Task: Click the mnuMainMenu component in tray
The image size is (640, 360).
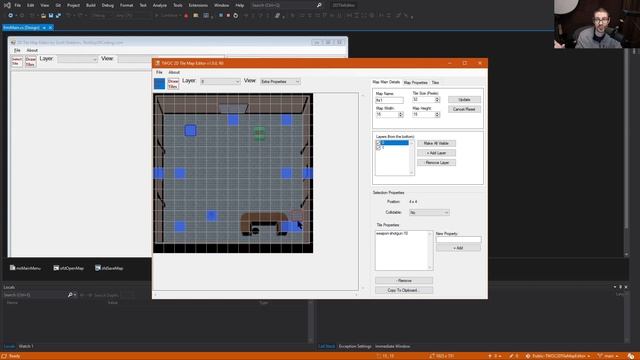Action: (25, 268)
